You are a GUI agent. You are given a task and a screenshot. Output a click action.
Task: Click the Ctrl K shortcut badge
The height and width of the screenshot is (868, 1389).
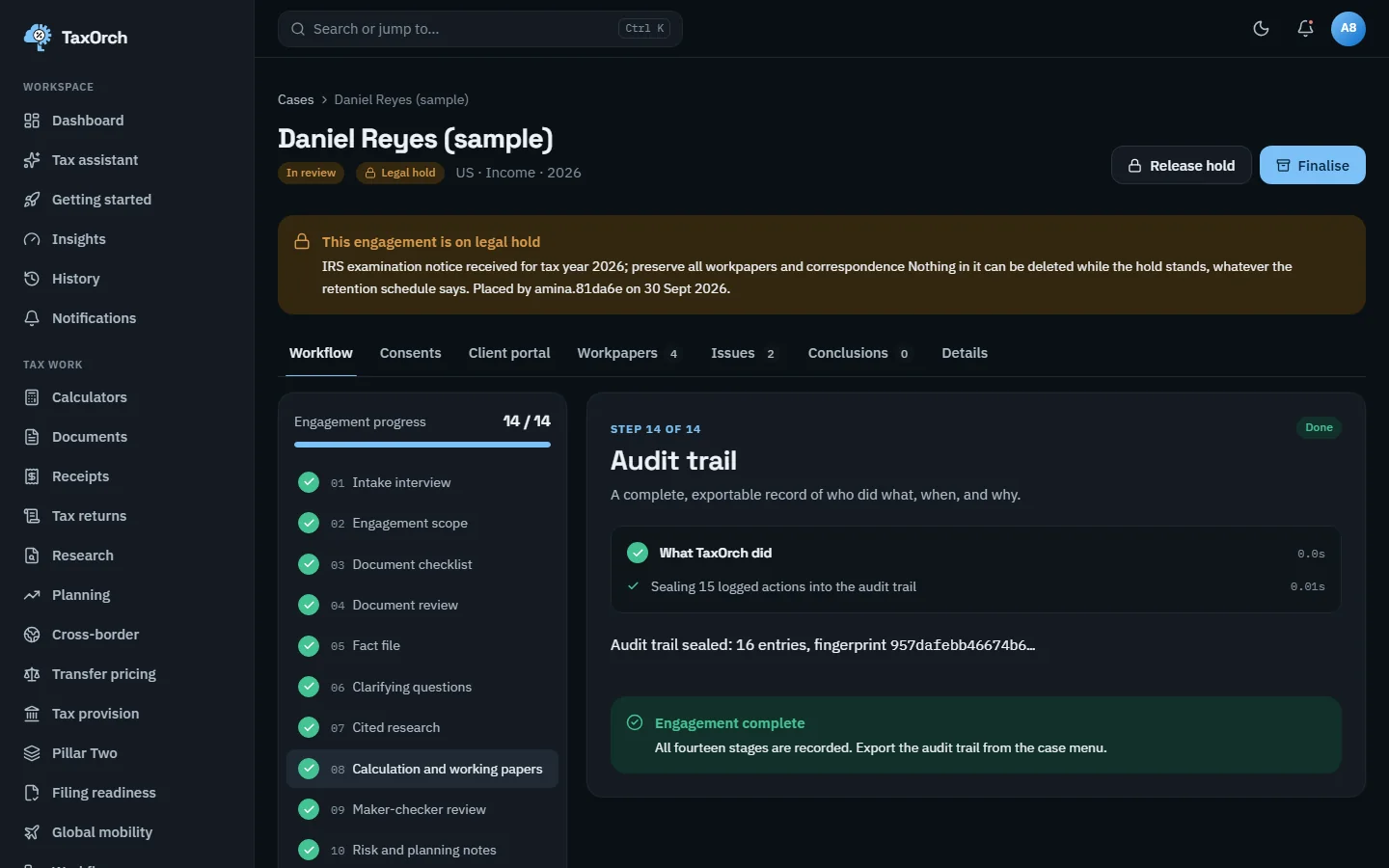[x=644, y=29]
